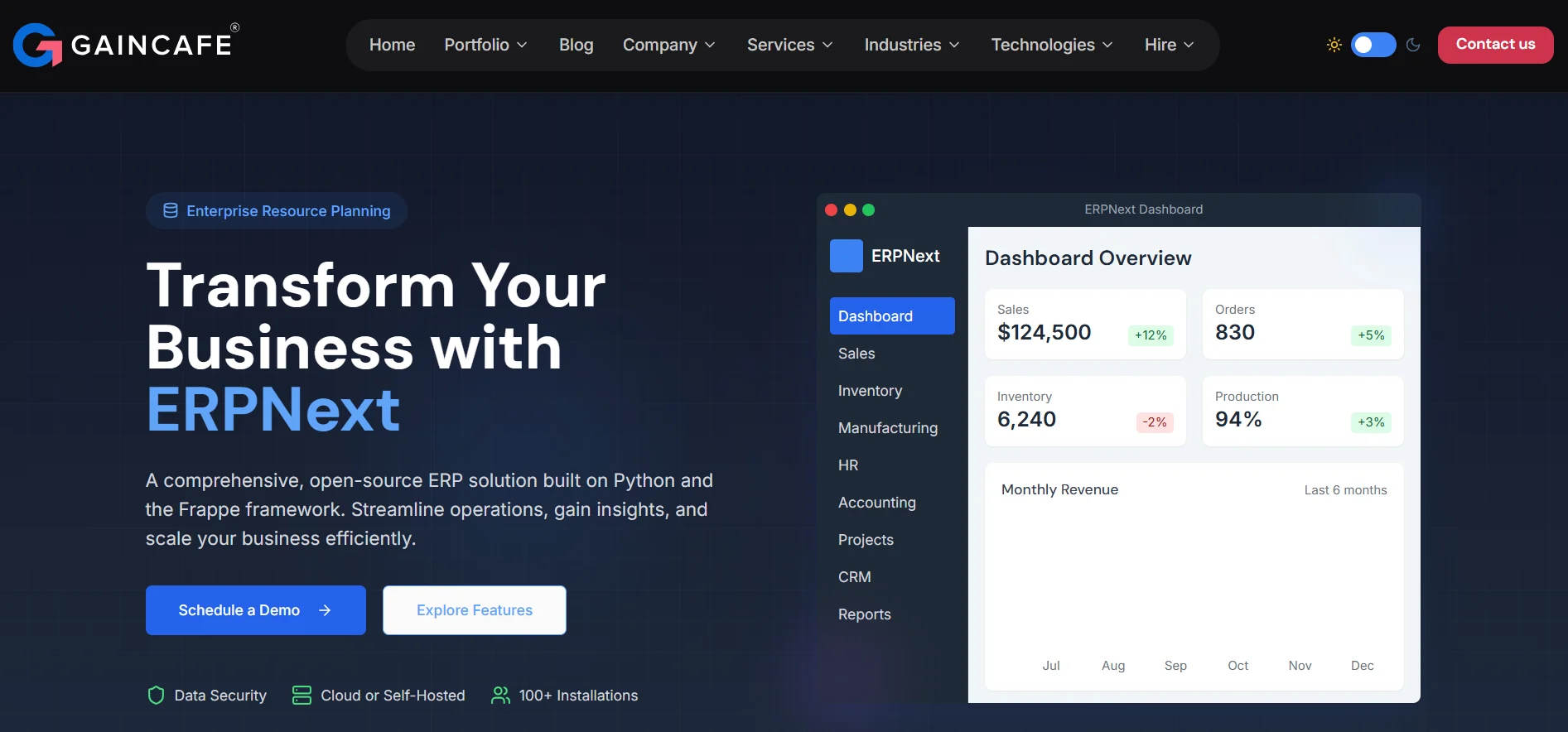Image resolution: width=1568 pixels, height=732 pixels.
Task: Click the server icon beside Cloud or Self-Hosted
Action: 302,696
